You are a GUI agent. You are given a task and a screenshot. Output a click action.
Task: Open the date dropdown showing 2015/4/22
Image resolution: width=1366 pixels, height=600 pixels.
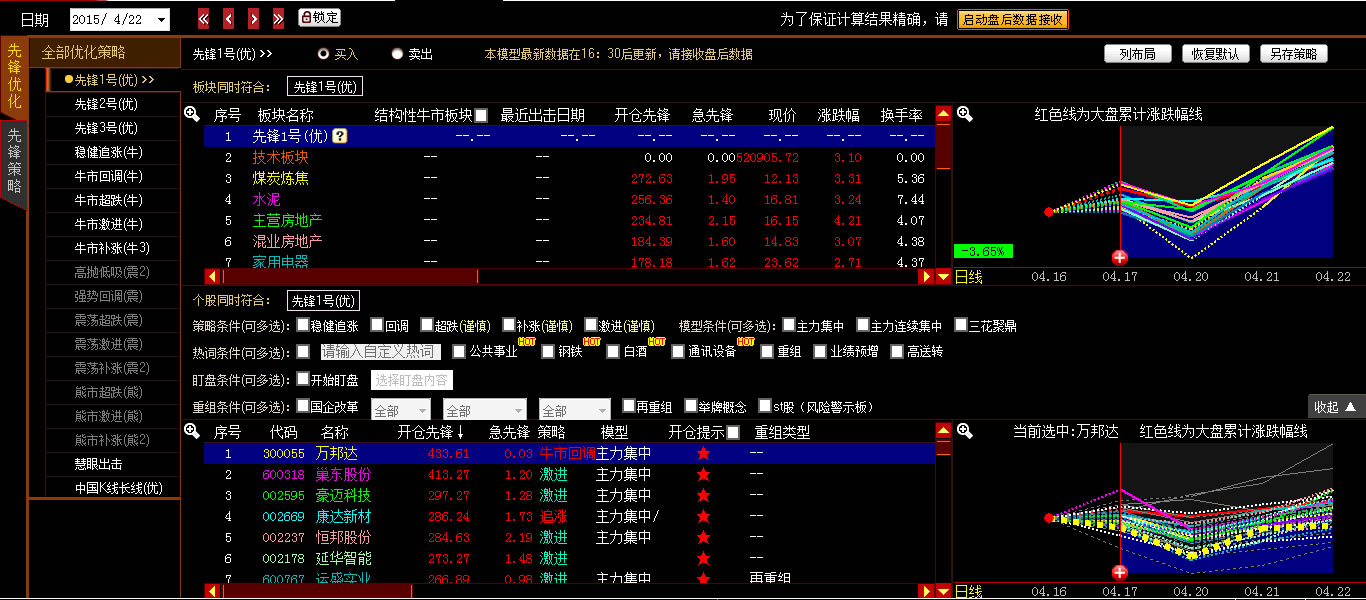click(x=162, y=20)
